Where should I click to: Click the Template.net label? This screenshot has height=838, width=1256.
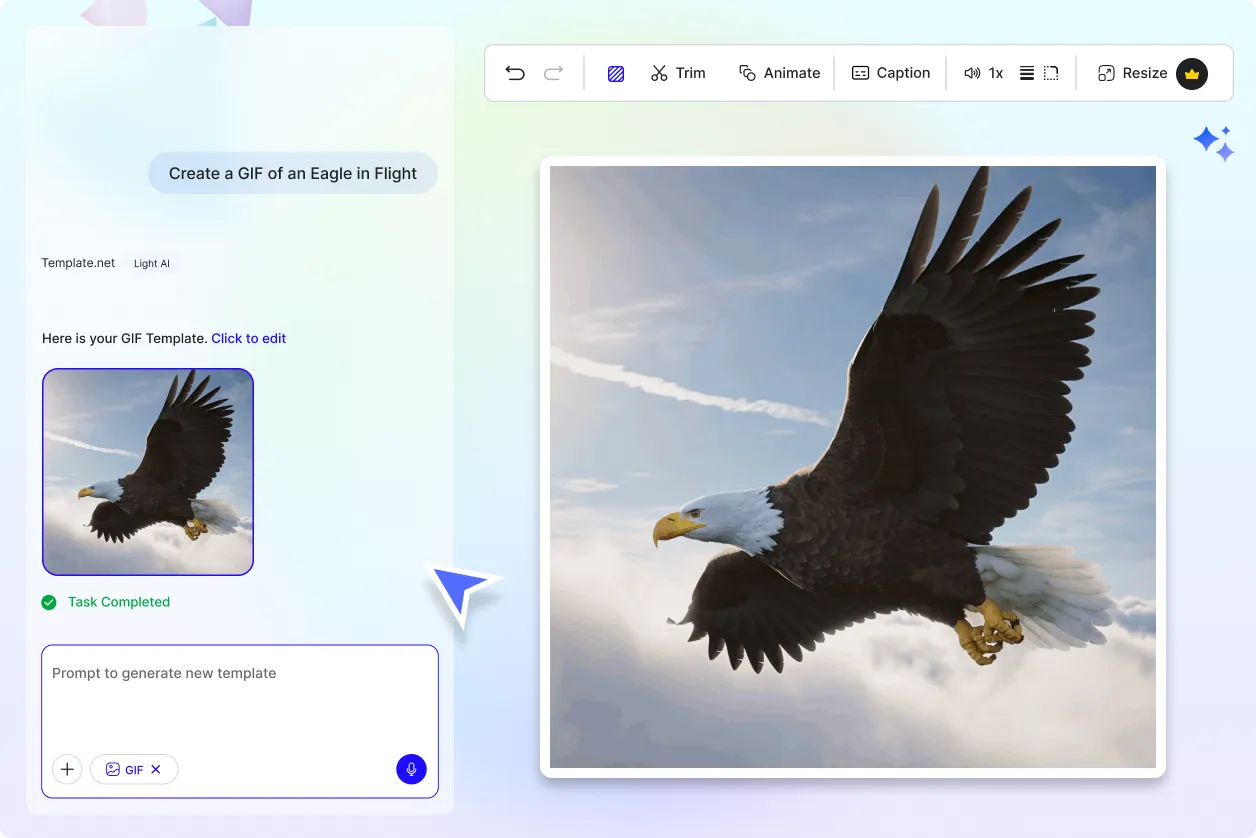pyautogui.click(x=78, y=263)
